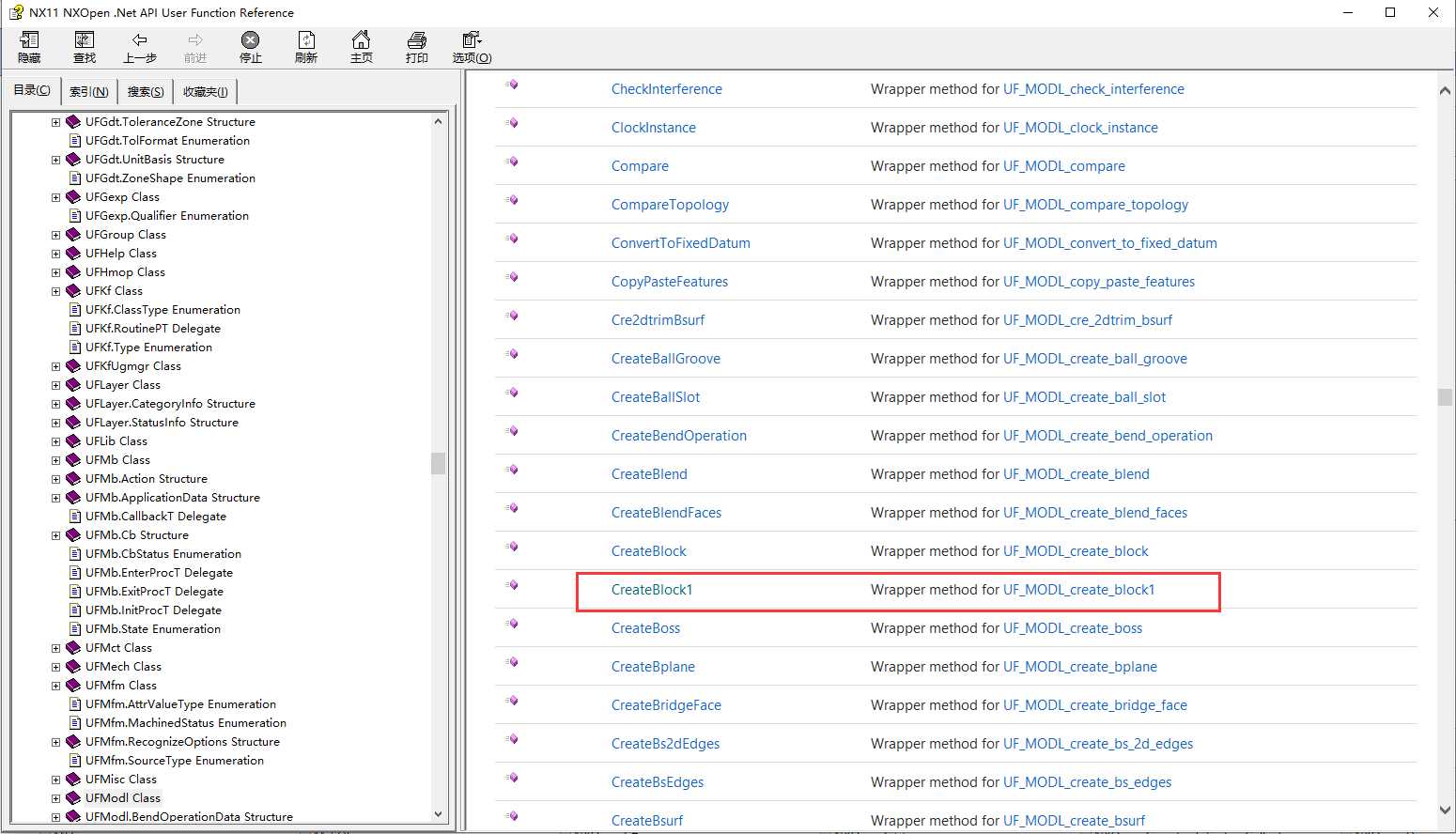Open the UF_MODL_create_ball_groove link
1456x834 pixels.
point(1095,359)
